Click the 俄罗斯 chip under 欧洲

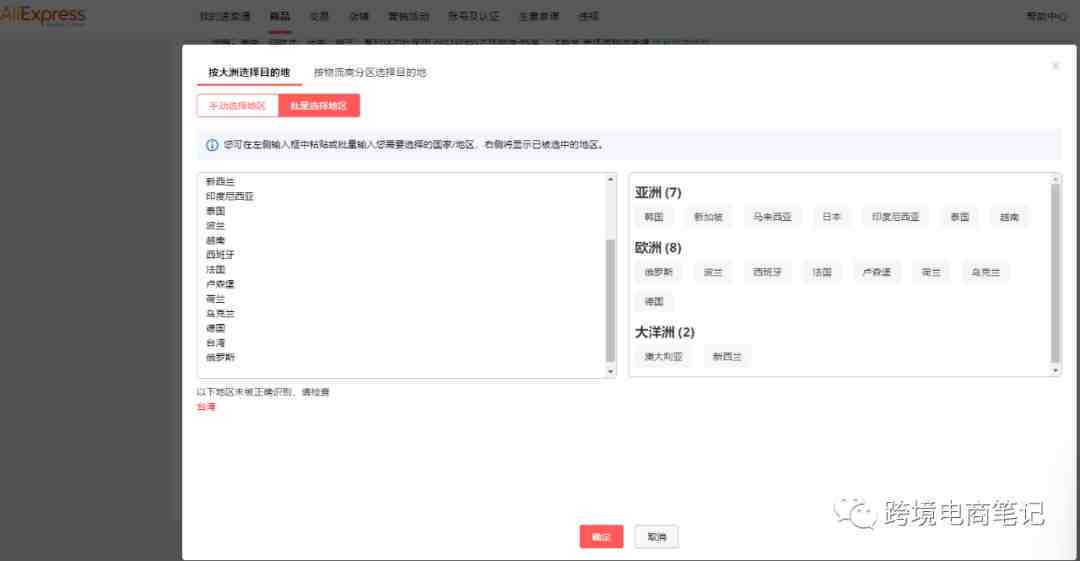click(x=658, y=272)
